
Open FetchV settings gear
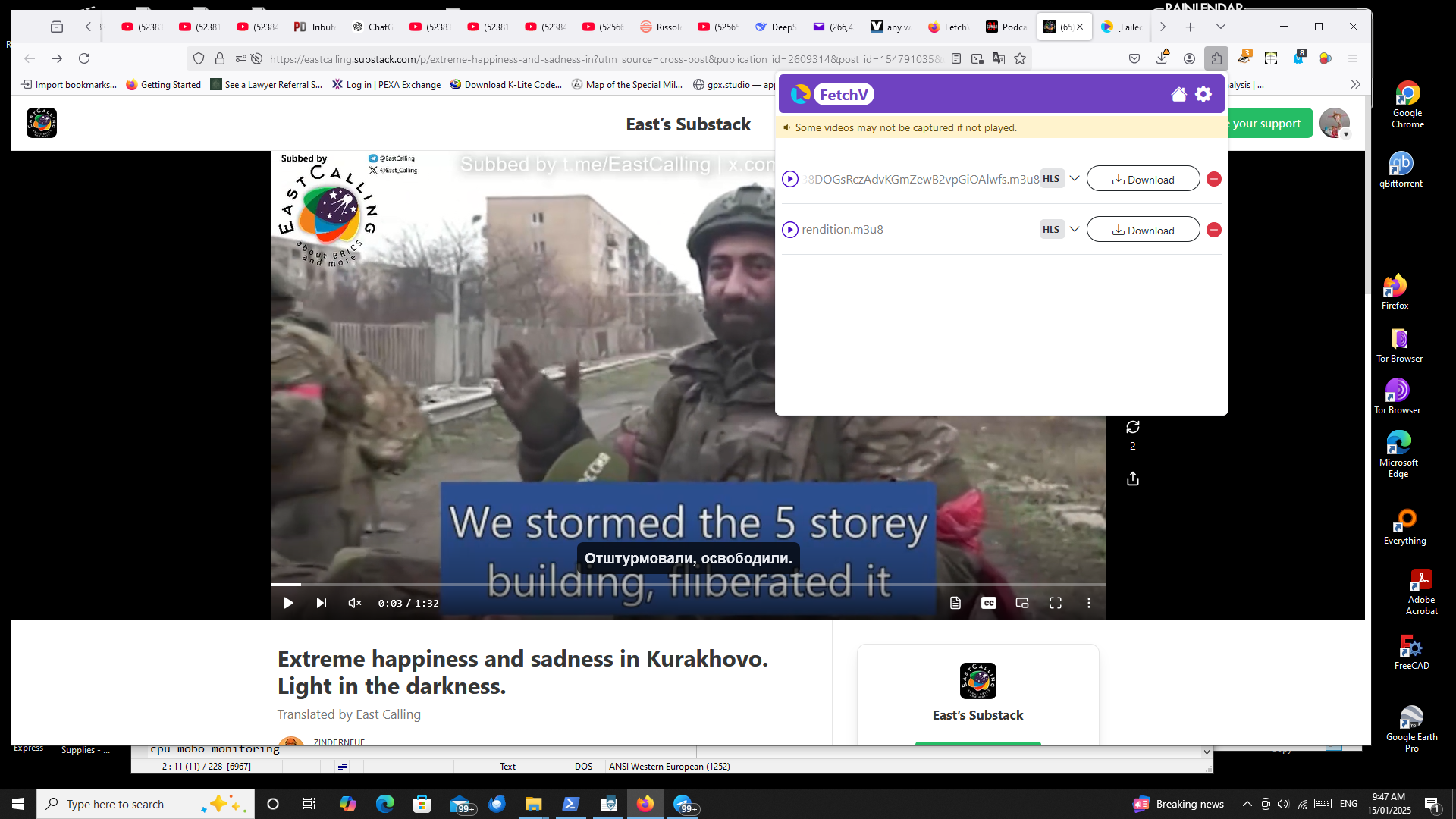[x=1203, y=94]
